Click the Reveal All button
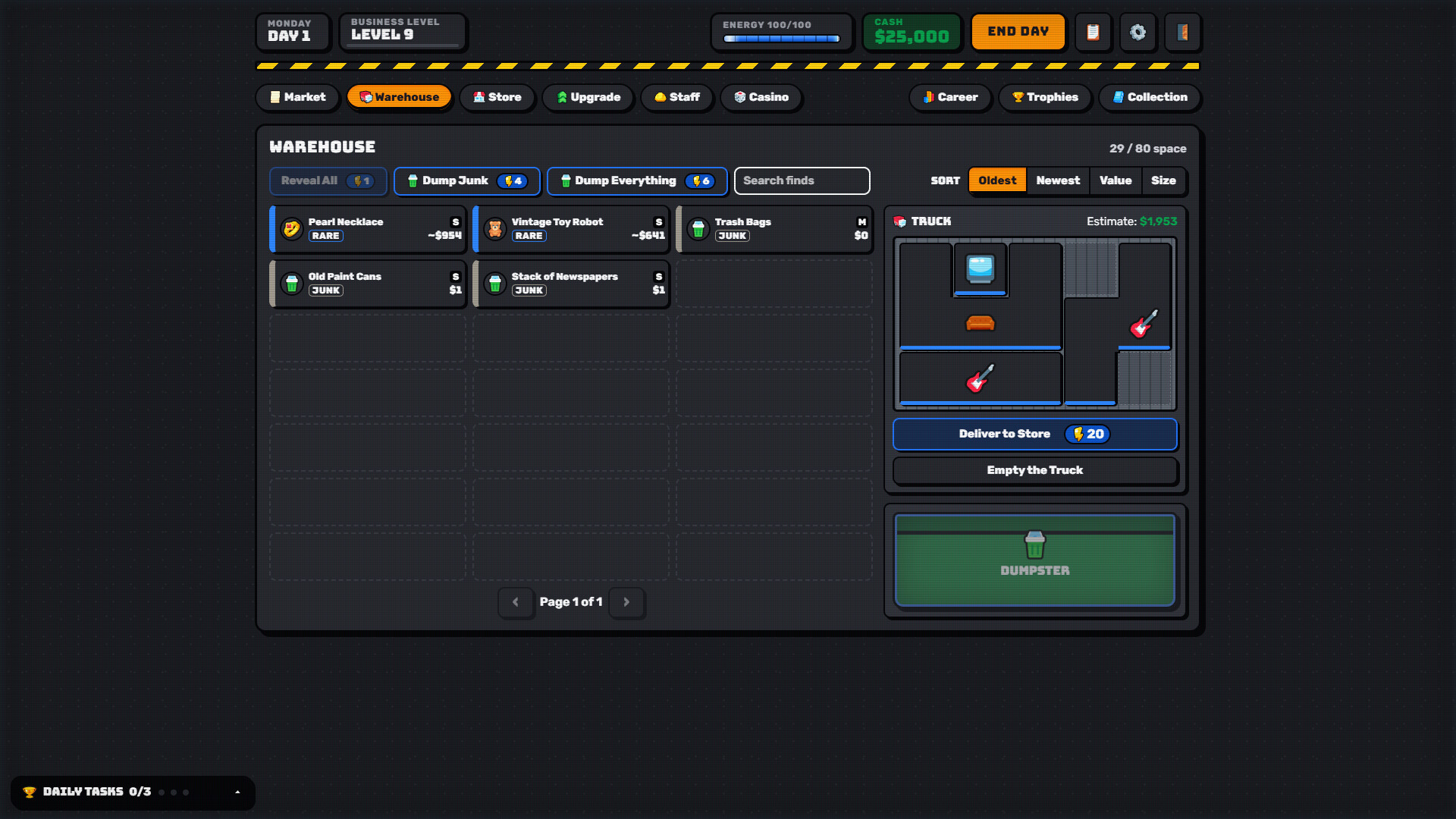Screen dimensions: 1456x819 pyautogui.click(x=328, y=180)
